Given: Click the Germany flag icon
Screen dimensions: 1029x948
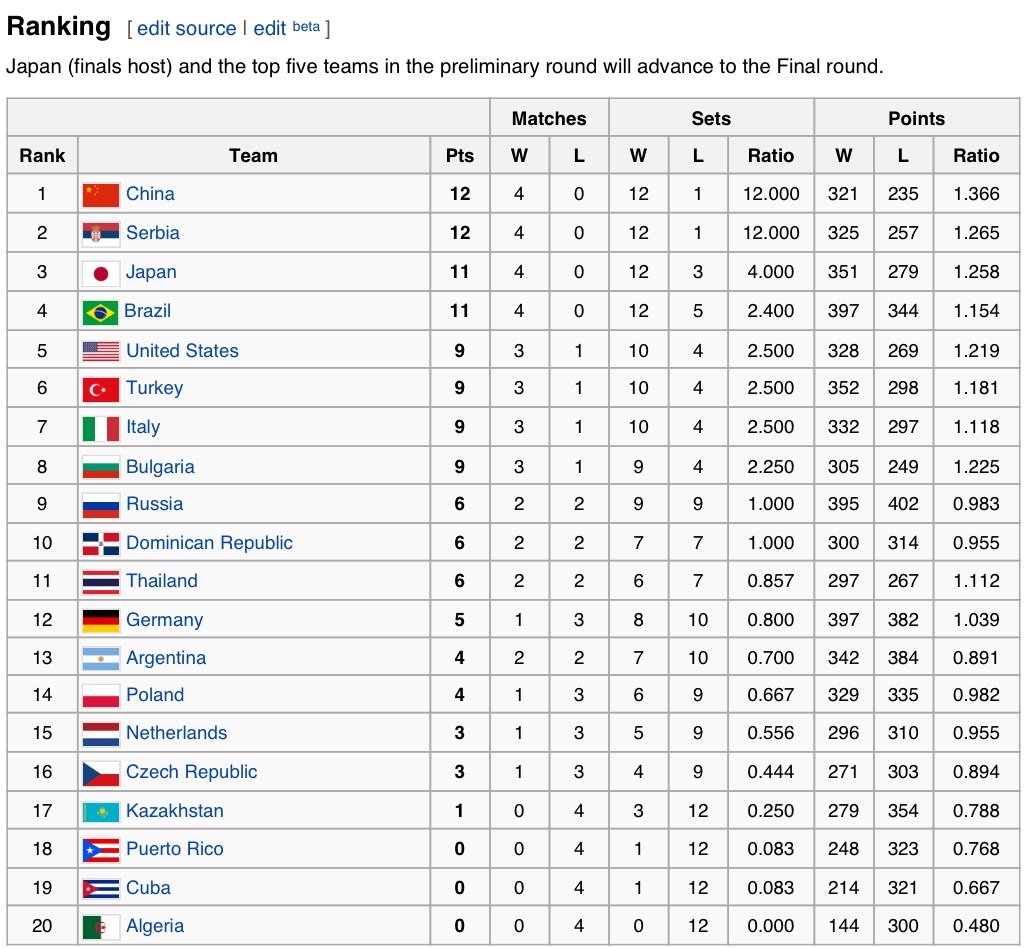Looking at the screenshot, I should 101,621.
